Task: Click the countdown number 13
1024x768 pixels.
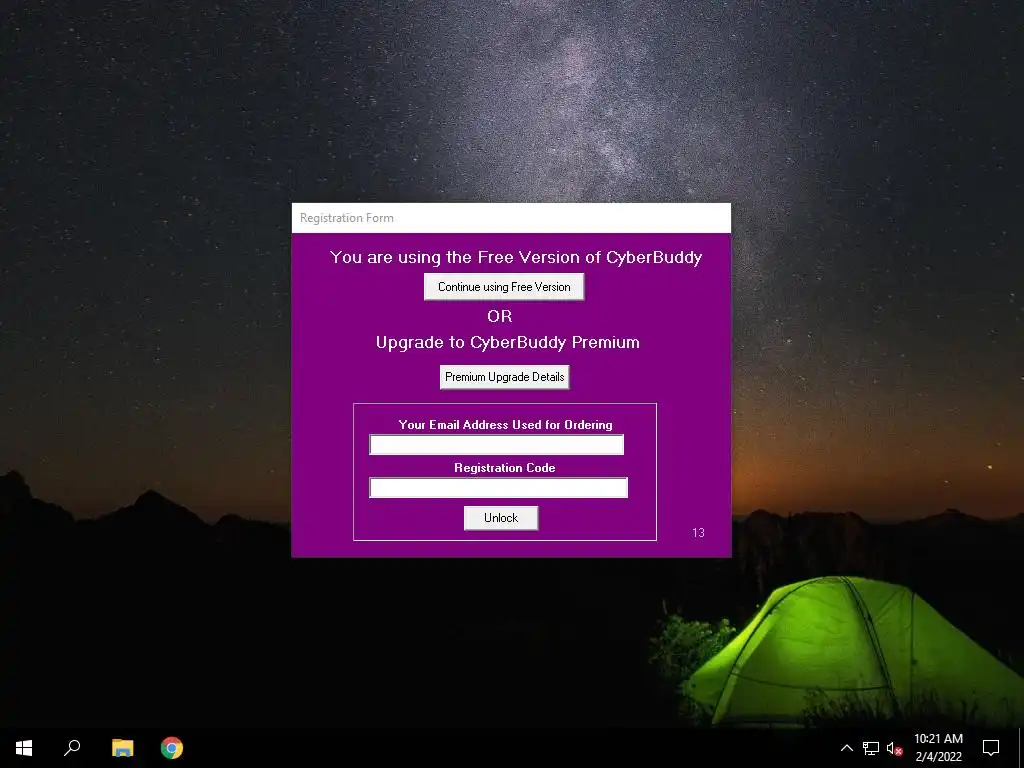Action: pyautogui.click(x=698, y=533)
